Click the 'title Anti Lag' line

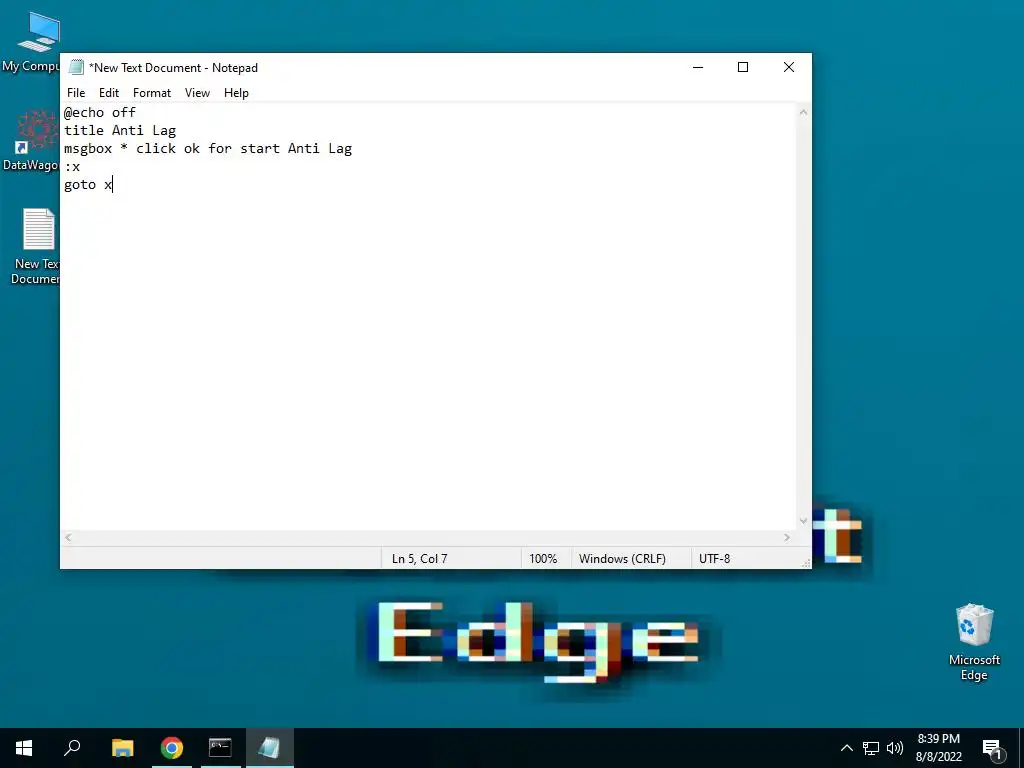(120, 130)
